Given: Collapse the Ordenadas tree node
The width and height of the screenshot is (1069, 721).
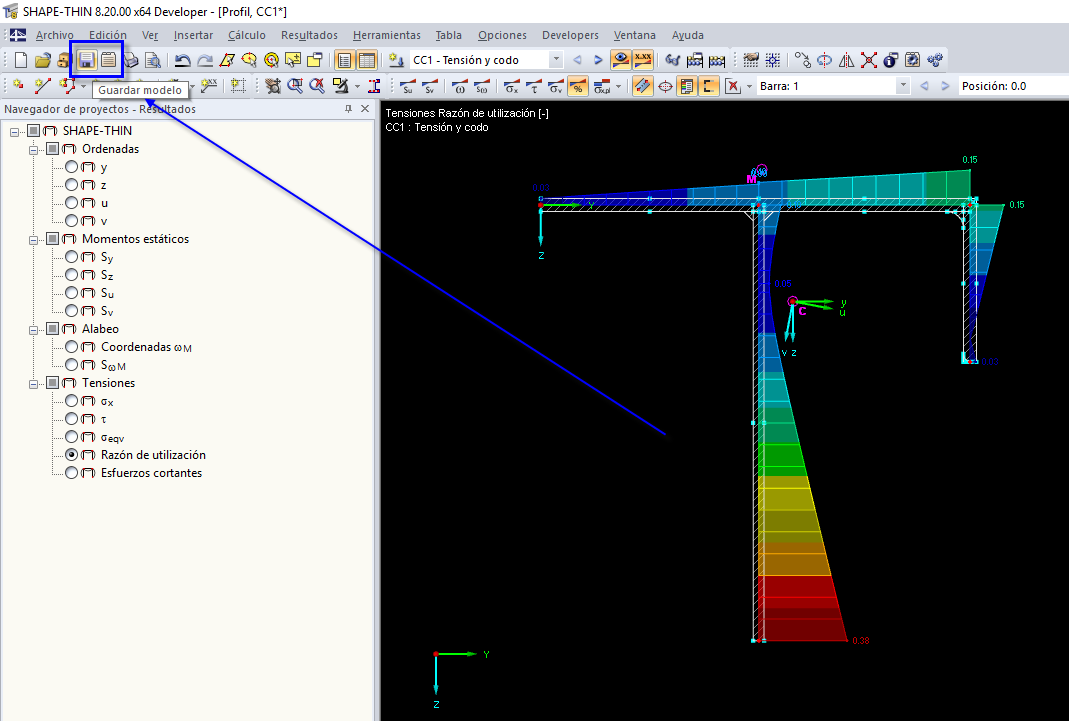Looking at the screenshot, I should (x=34, y=149).
